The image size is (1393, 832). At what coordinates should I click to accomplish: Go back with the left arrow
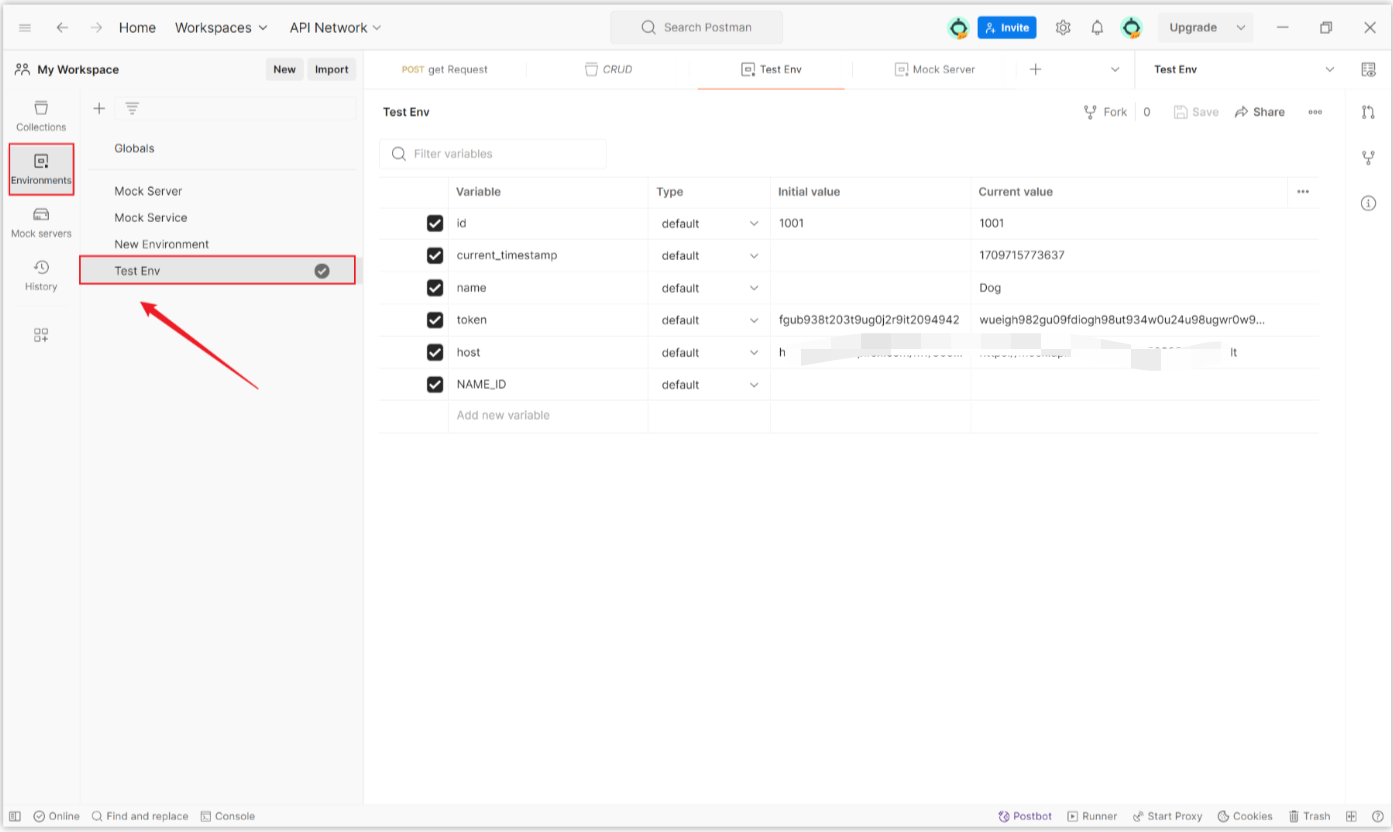[x=62, y=28]
